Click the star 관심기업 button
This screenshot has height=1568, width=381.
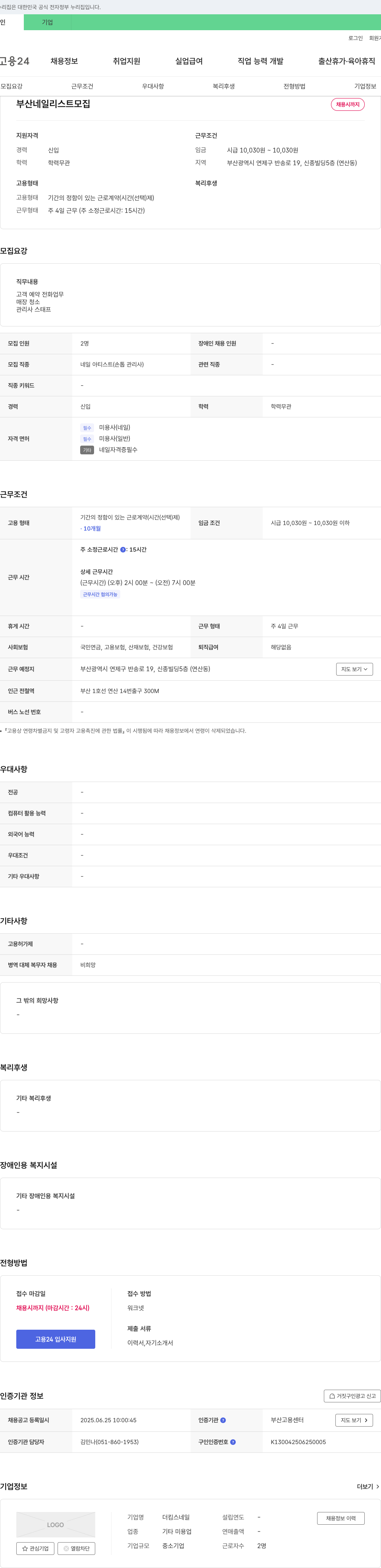[x=35, y=1548]
